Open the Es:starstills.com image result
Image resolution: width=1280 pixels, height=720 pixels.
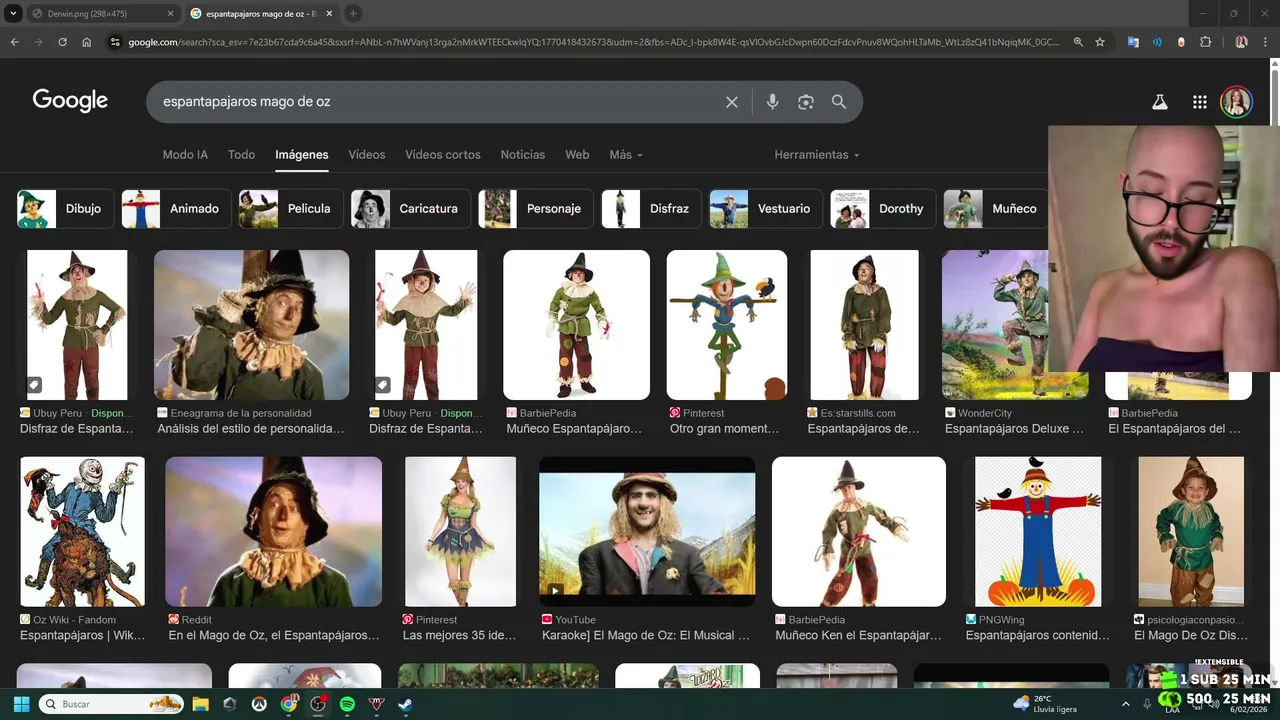[864, 325]
